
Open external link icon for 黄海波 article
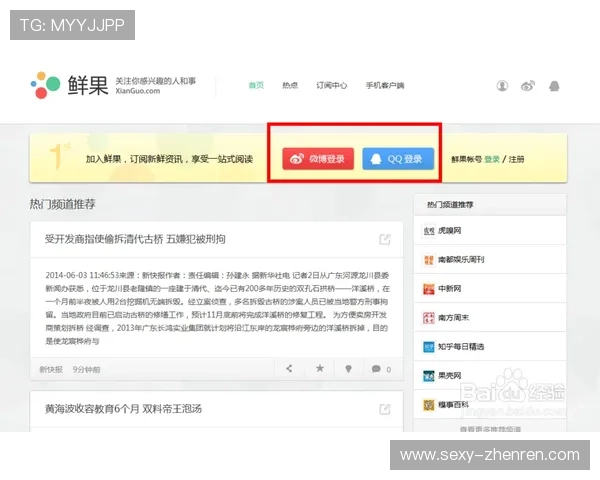[385, 409]
